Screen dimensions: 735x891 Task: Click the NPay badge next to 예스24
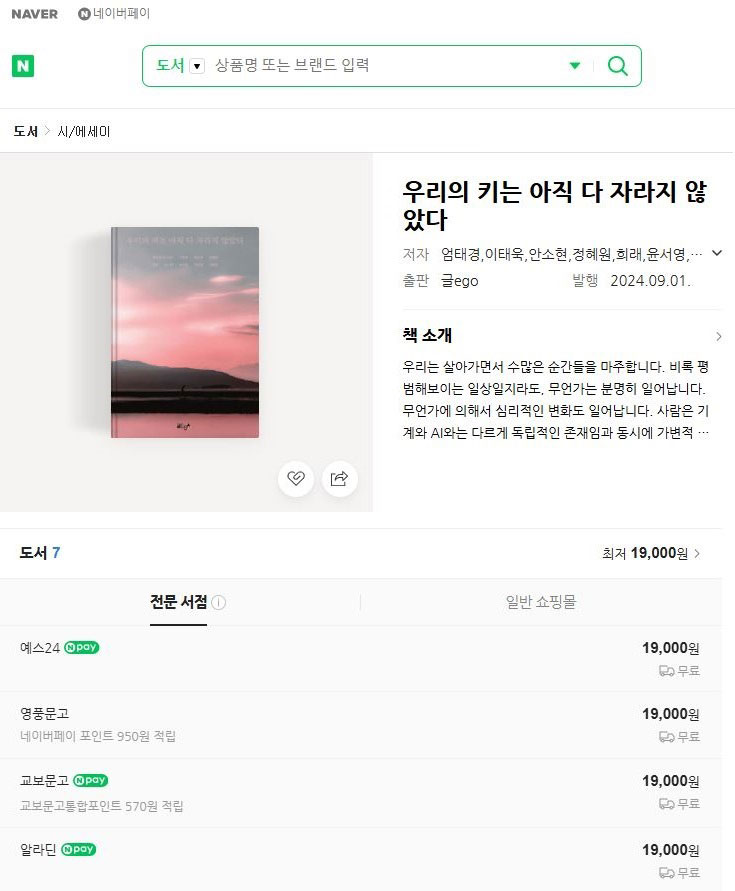pyautogui.click(x=82, y=647)
